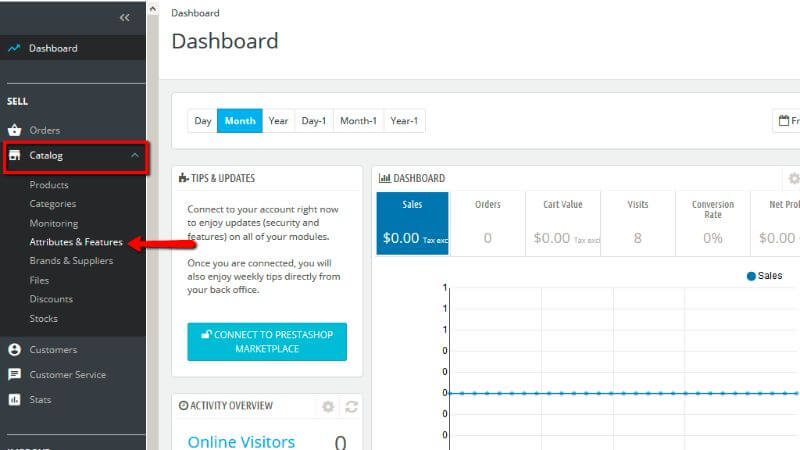Open the Activity Overview settings gear
The image size is (800, 450).
pos(328,407)
